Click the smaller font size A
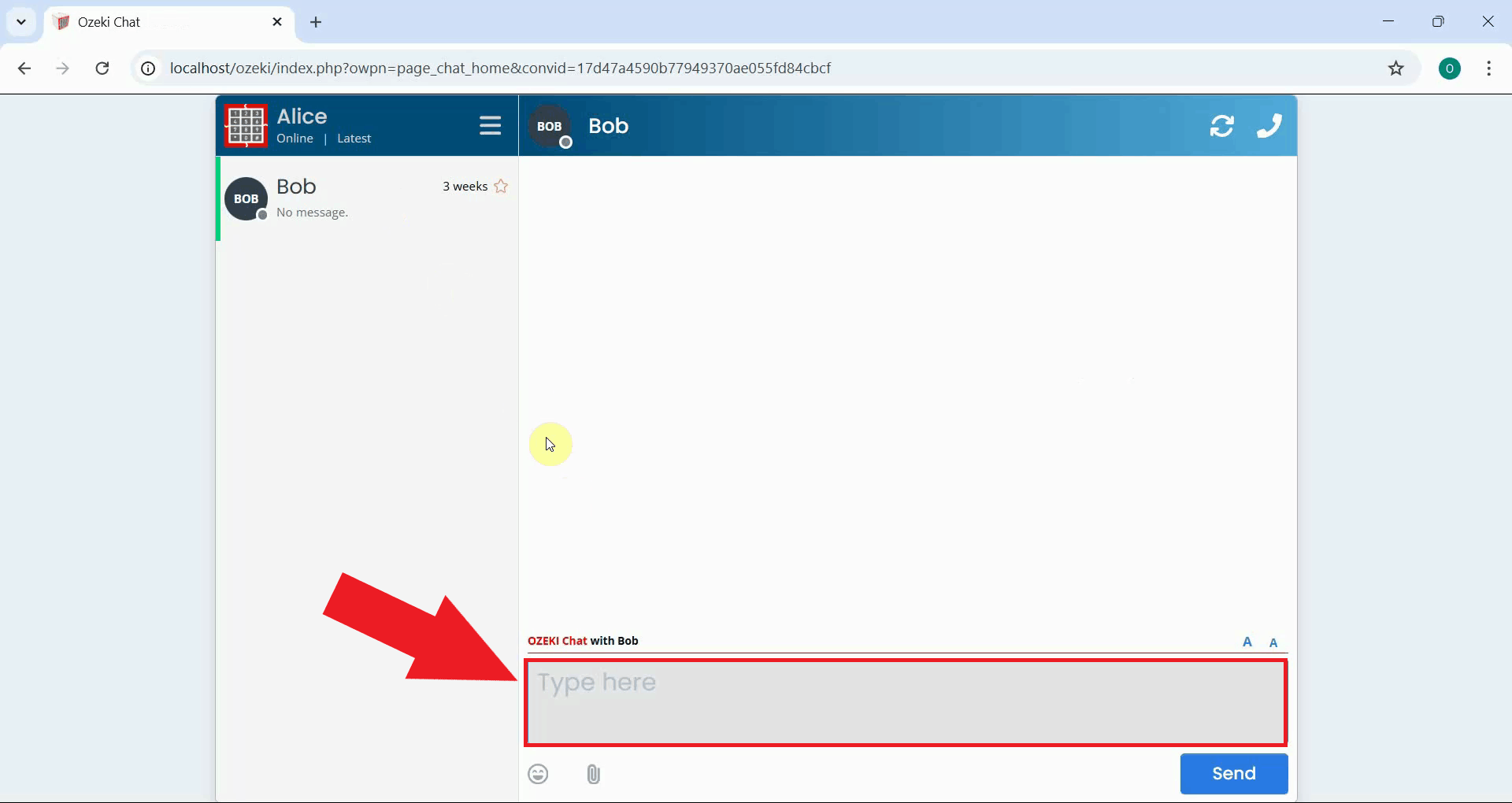This screenshot has height=803, width=1512. coord(1273,642)
